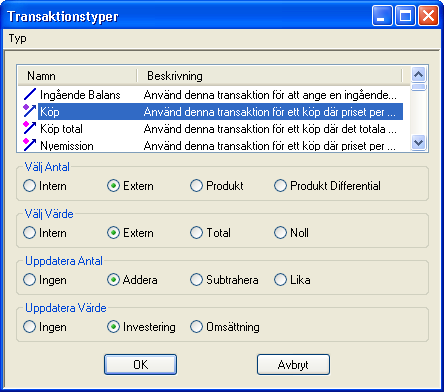
Task: Cancel with the Avbryt button
Action: coord(293,364)
